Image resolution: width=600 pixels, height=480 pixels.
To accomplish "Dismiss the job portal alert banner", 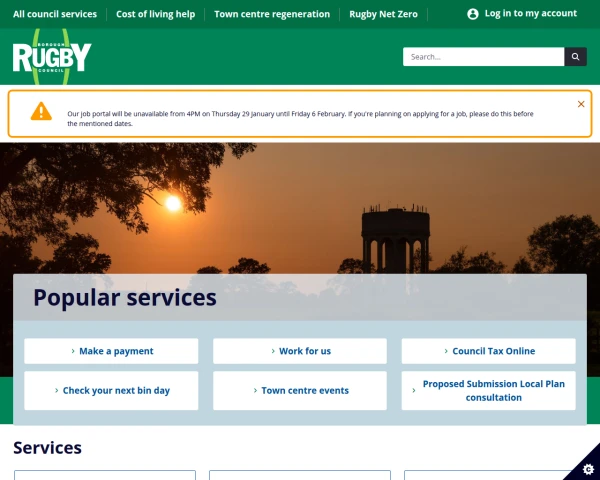I will coord(581,104).
